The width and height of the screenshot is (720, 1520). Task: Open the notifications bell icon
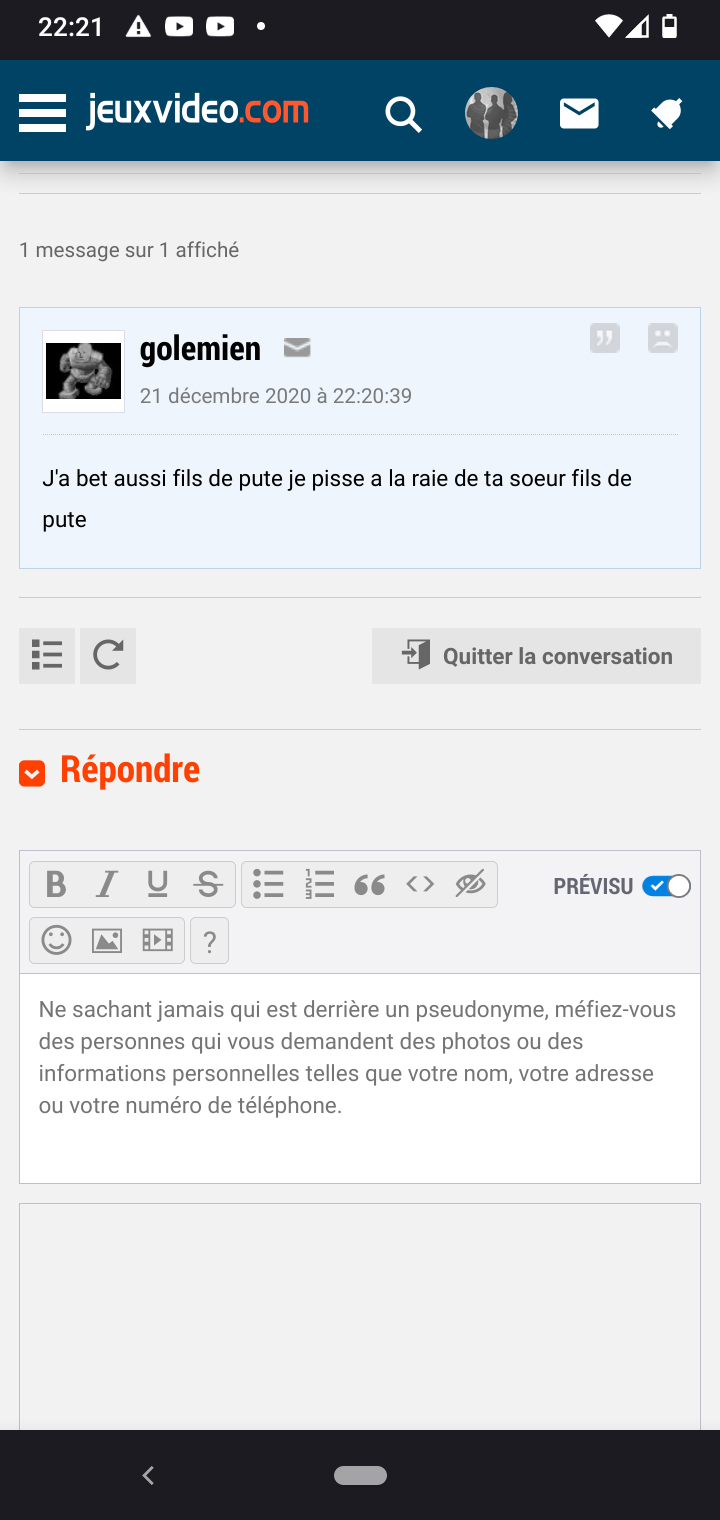click(x=667, y=114)
